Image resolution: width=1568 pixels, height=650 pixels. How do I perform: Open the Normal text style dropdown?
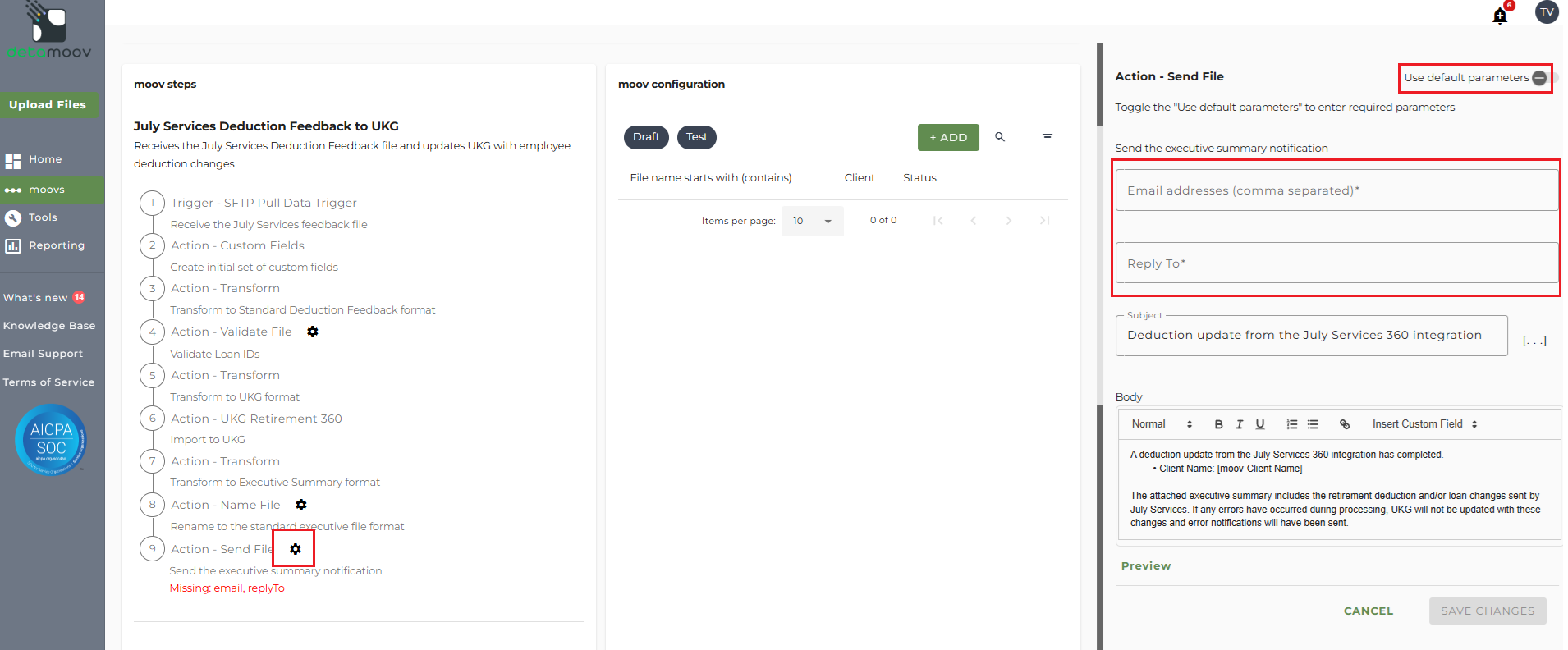(x=1162, y=424)
